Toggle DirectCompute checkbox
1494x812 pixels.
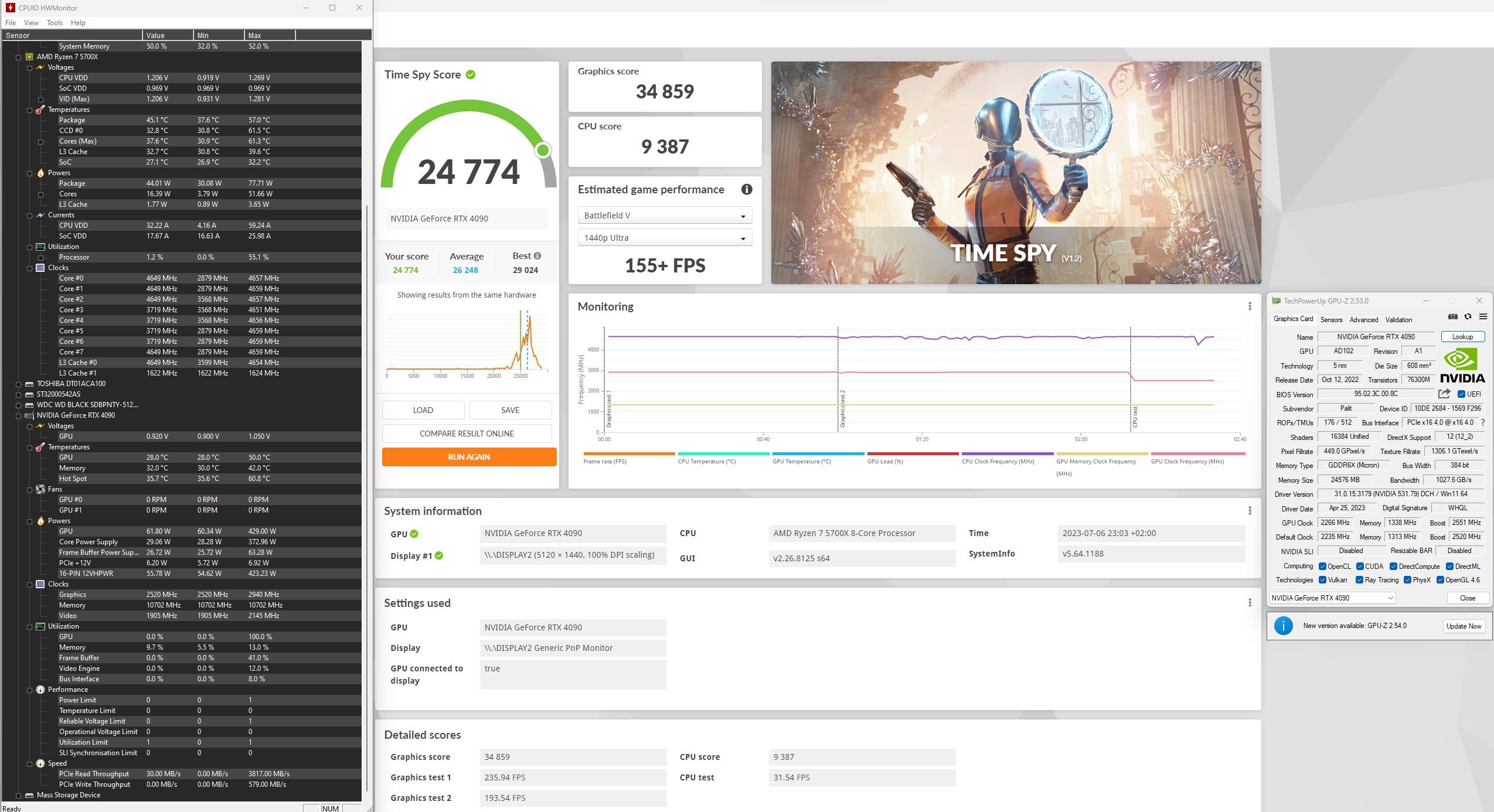tap(1393, 566)
